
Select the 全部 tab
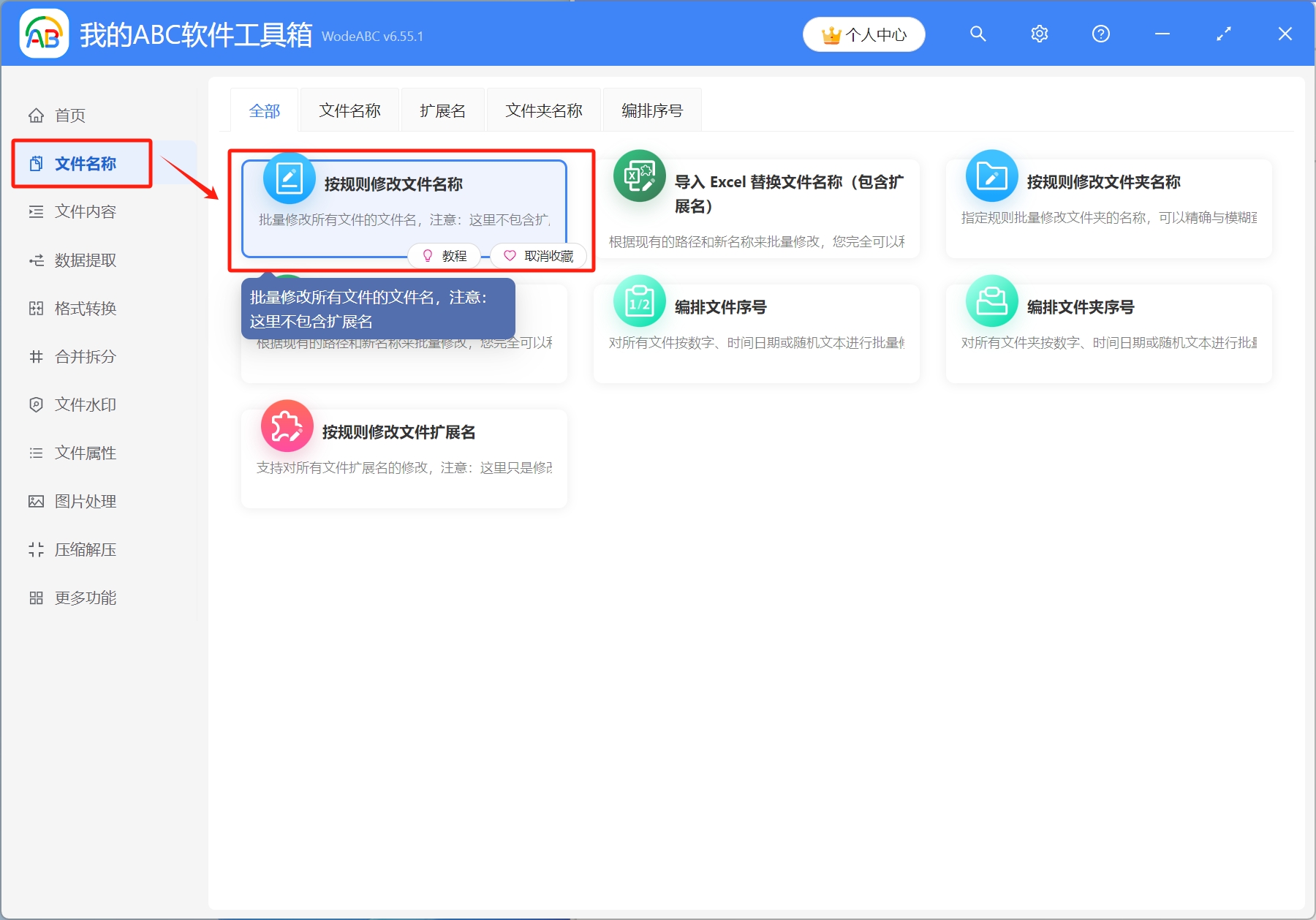click(x=265, y=110)
